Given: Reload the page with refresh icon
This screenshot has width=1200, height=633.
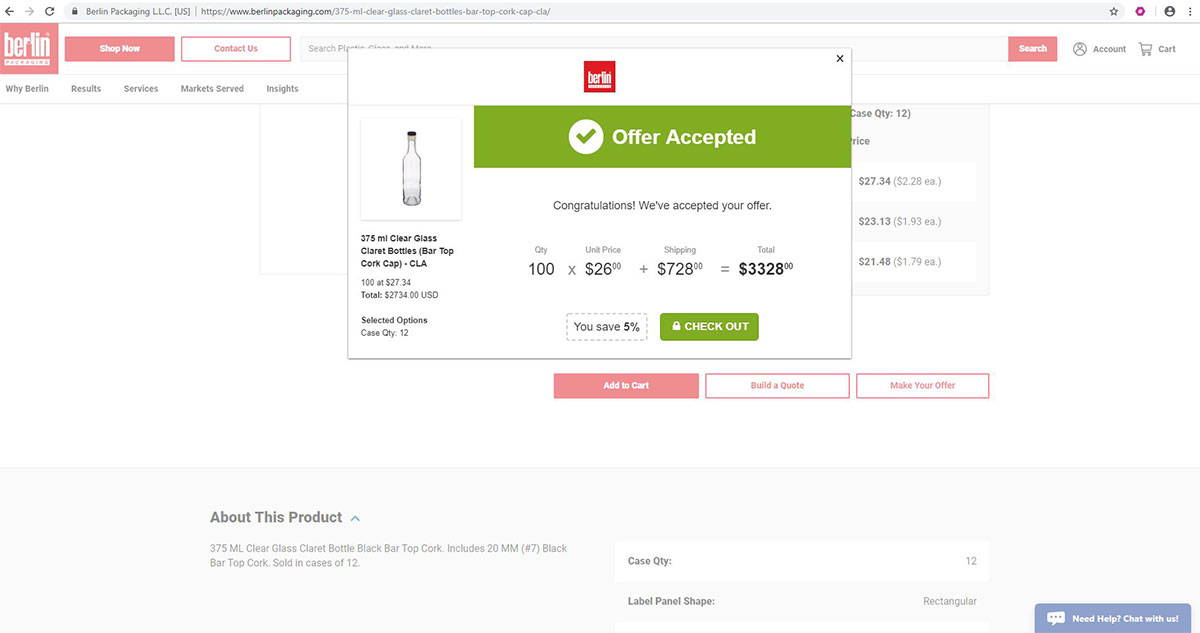Looking at the screenshot, I should pyautogui.click(x=49, y=11).
